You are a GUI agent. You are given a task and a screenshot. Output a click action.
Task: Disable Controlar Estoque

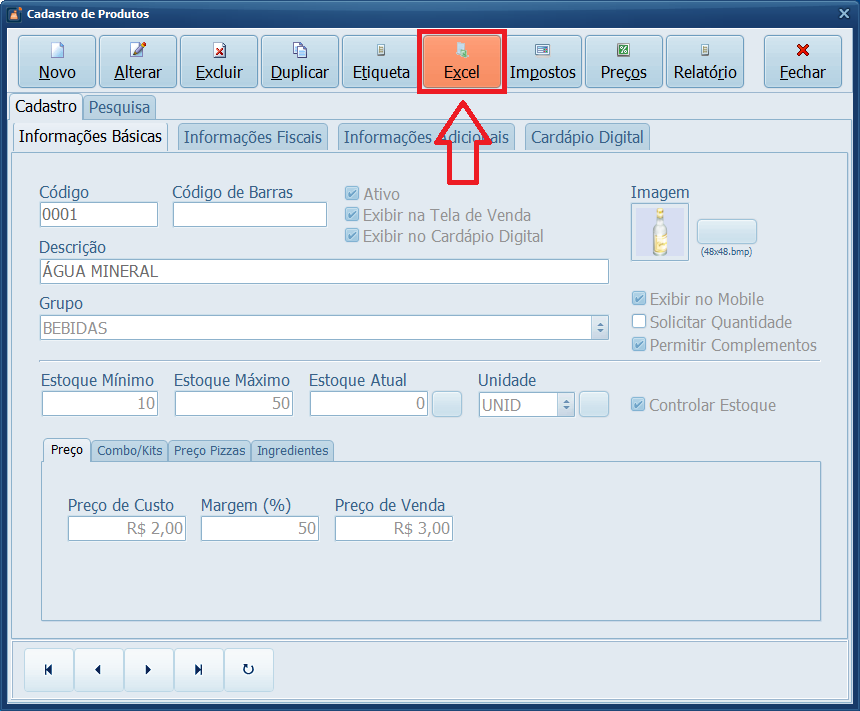(x=638, y=405)
